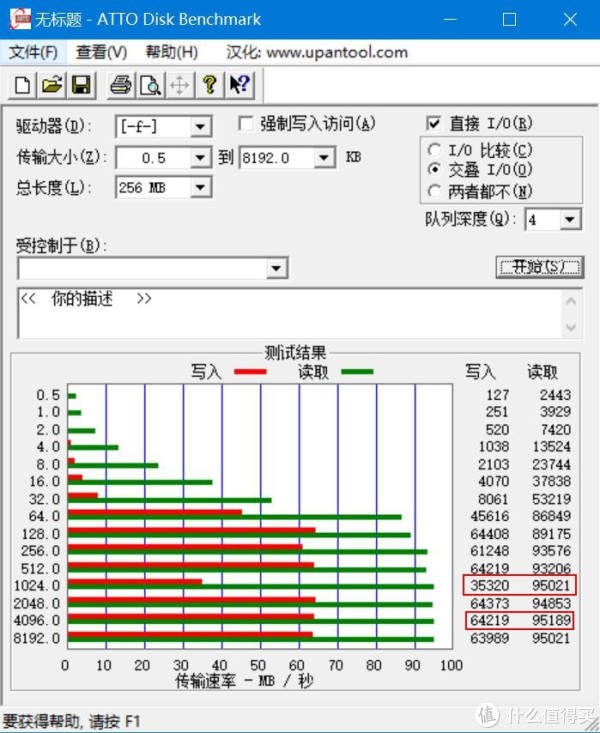The height and width of the screenshot is (733, 600).
Task: Open the 文件(F) menu
Action: pyautogui.click(x=33, y=52)
